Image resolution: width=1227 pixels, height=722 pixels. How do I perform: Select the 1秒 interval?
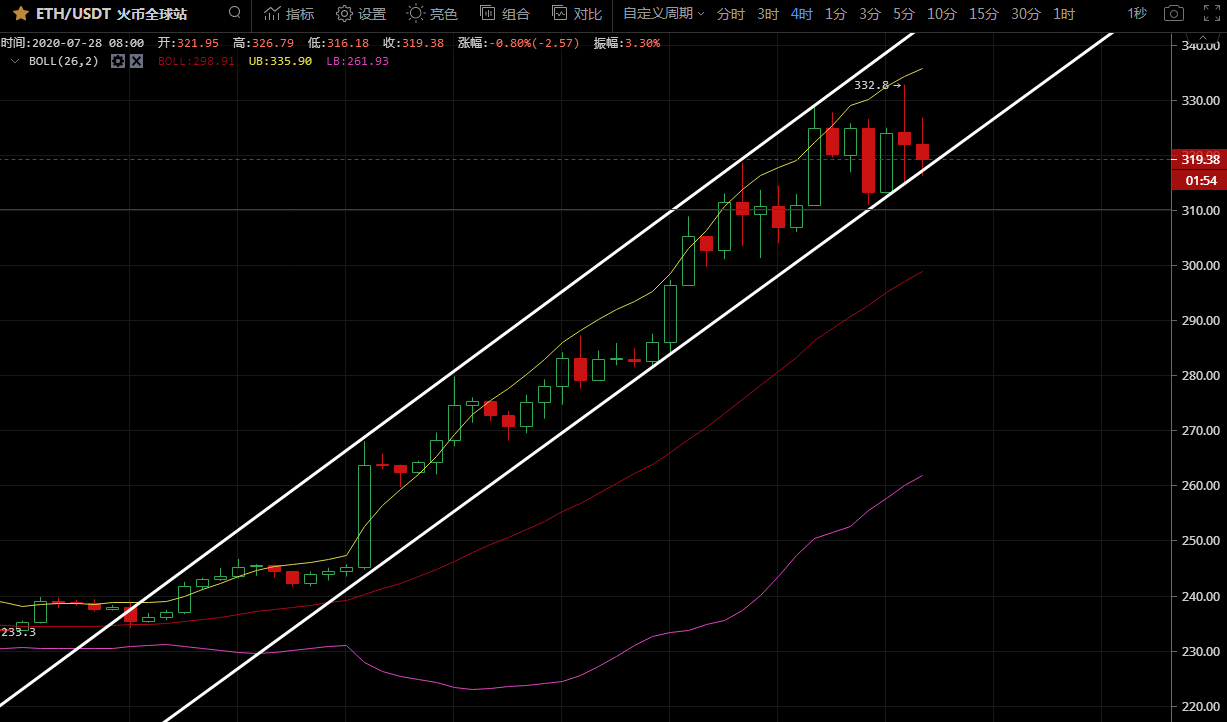[x=1137, y=14]
